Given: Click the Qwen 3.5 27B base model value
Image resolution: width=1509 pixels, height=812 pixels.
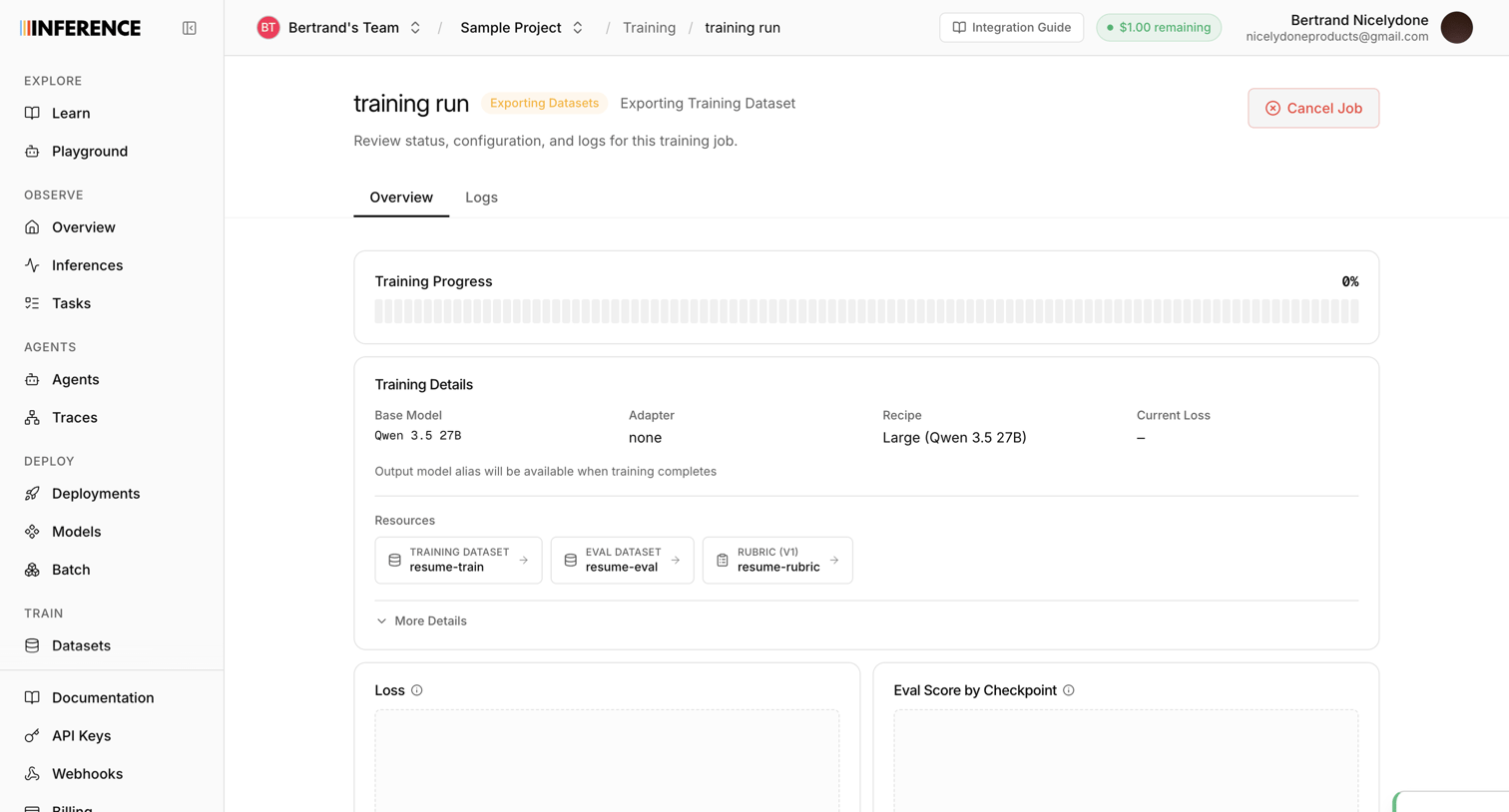Looking at the screenshot, I should coord(418,436).
